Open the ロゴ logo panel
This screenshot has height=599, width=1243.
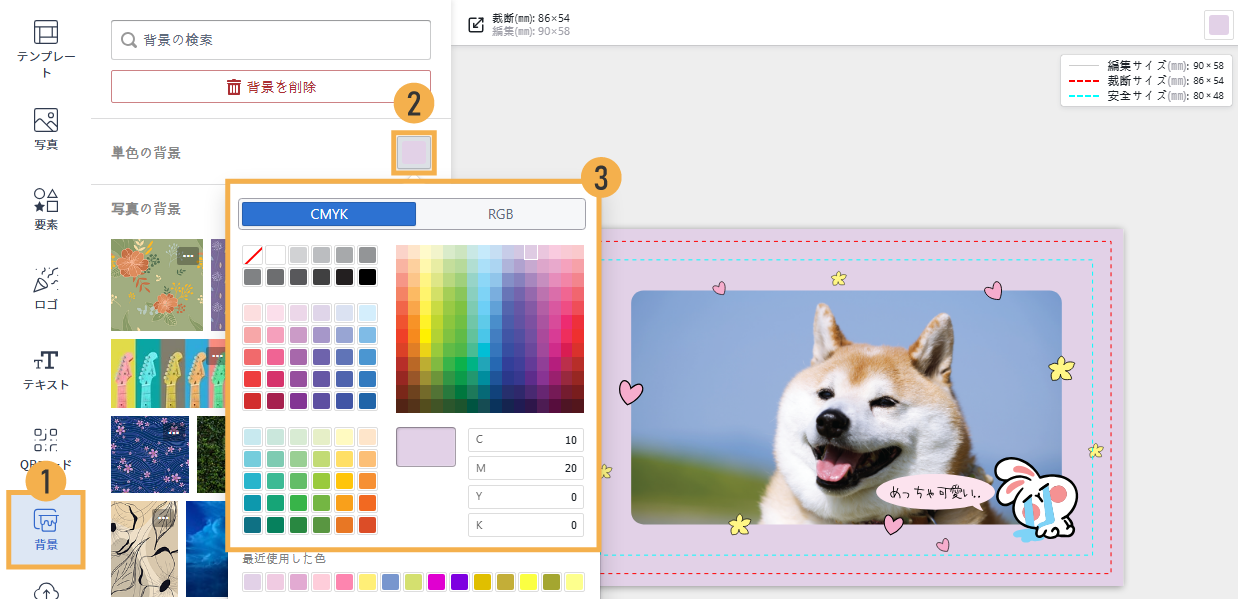(x=46, y=289)
